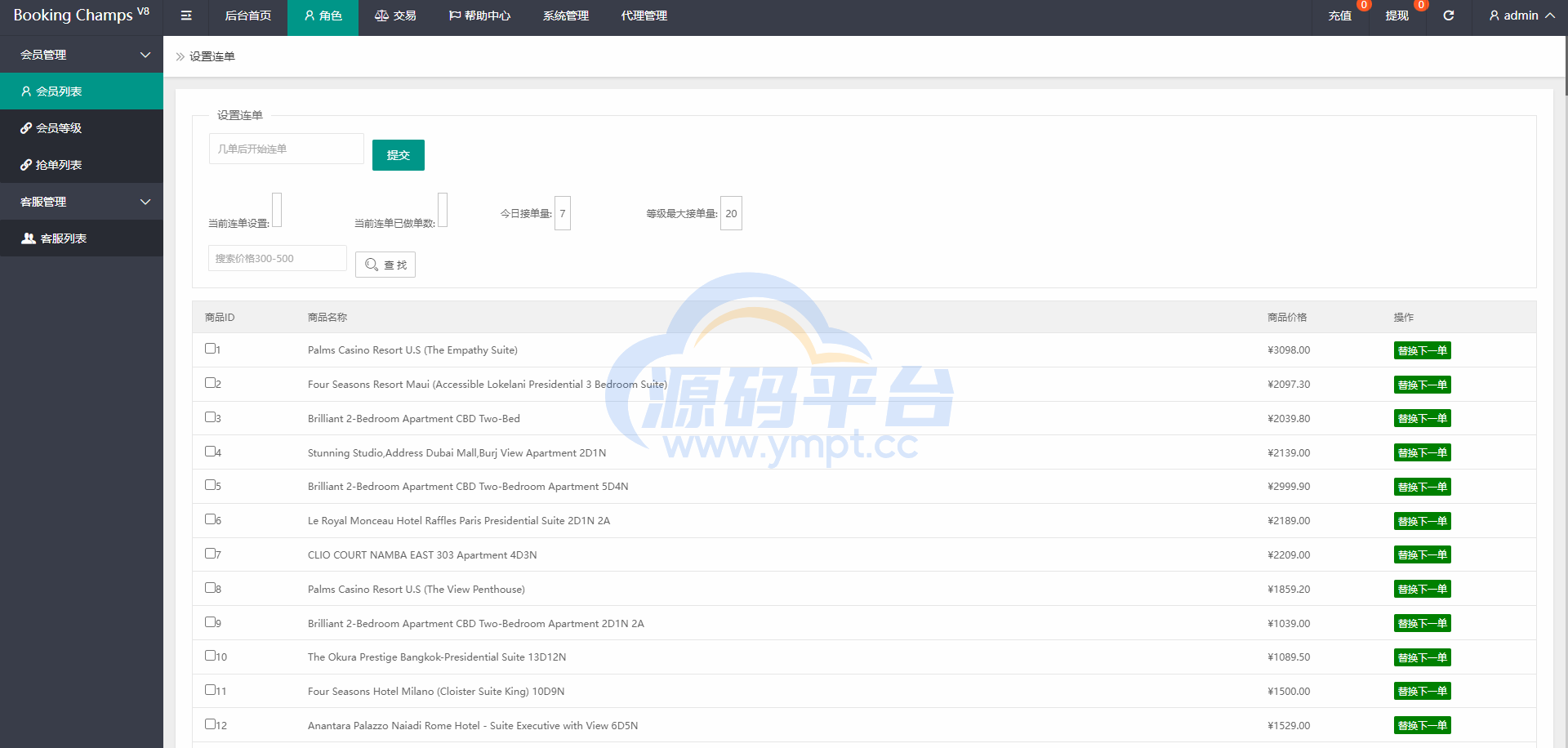Screen dimensions: 1568x748
Task: Click 替换下一单 for Anantara Palazzo Naiadi row
Action: (1423, 725)
